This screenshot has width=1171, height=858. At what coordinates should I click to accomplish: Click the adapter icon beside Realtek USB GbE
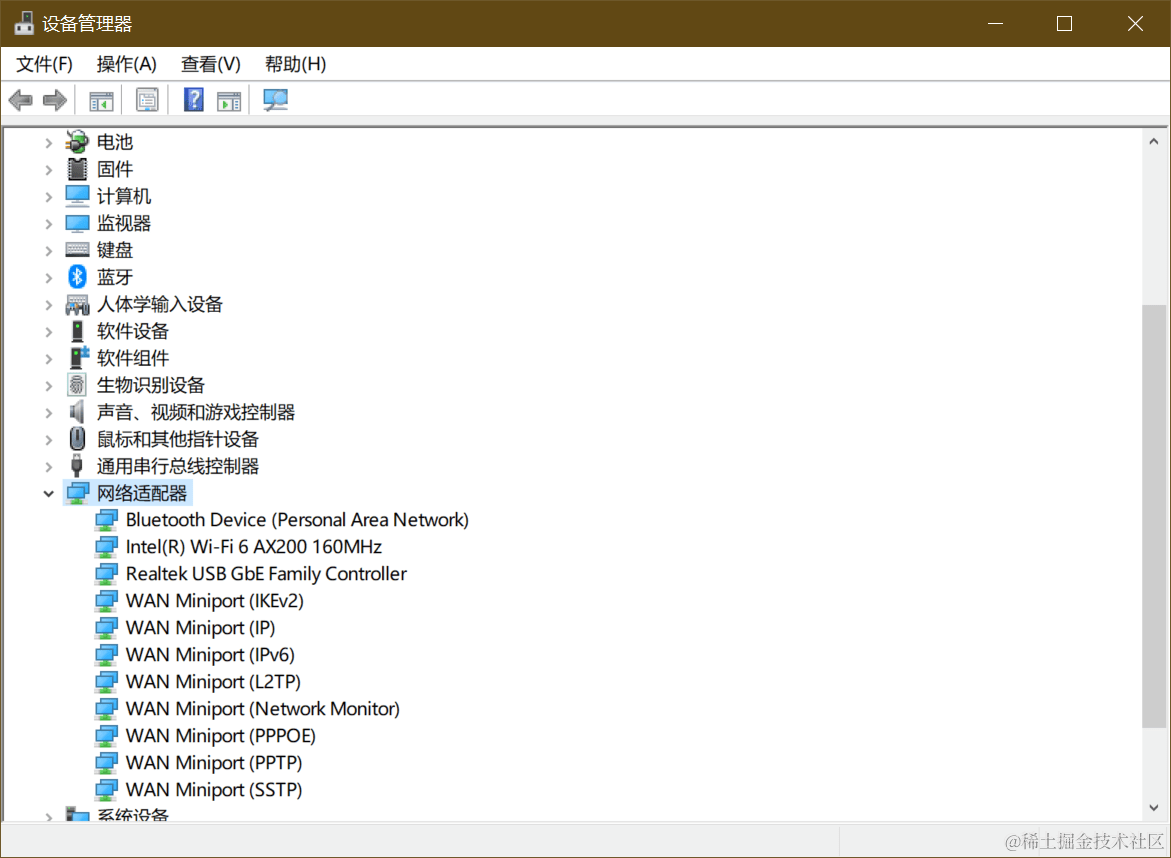pos(106,574)
